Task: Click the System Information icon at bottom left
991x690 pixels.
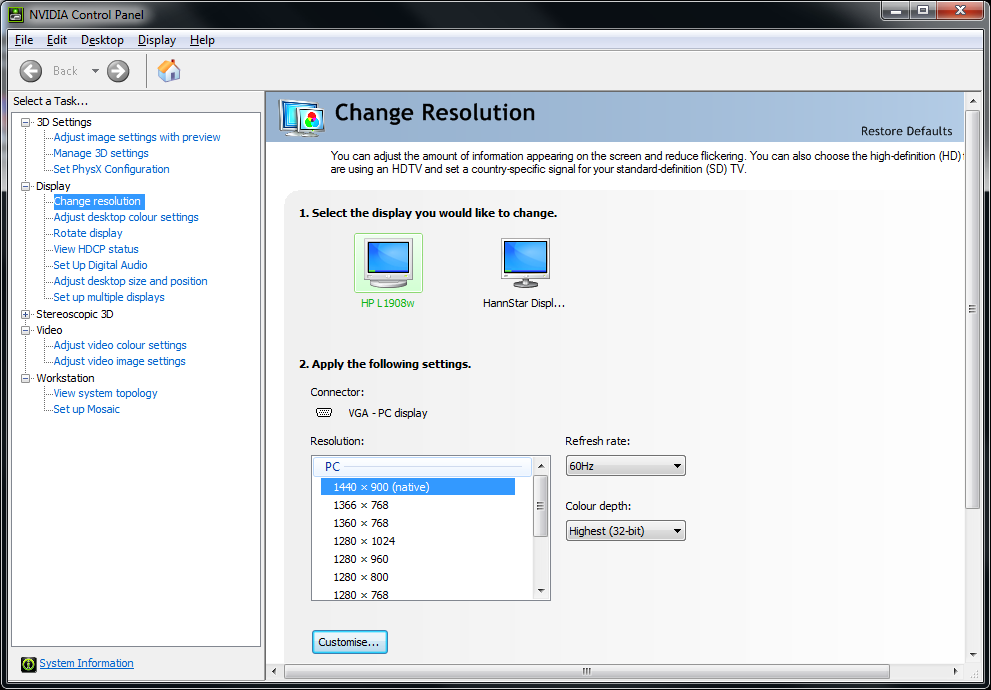Action: click(x=28, y=664)
